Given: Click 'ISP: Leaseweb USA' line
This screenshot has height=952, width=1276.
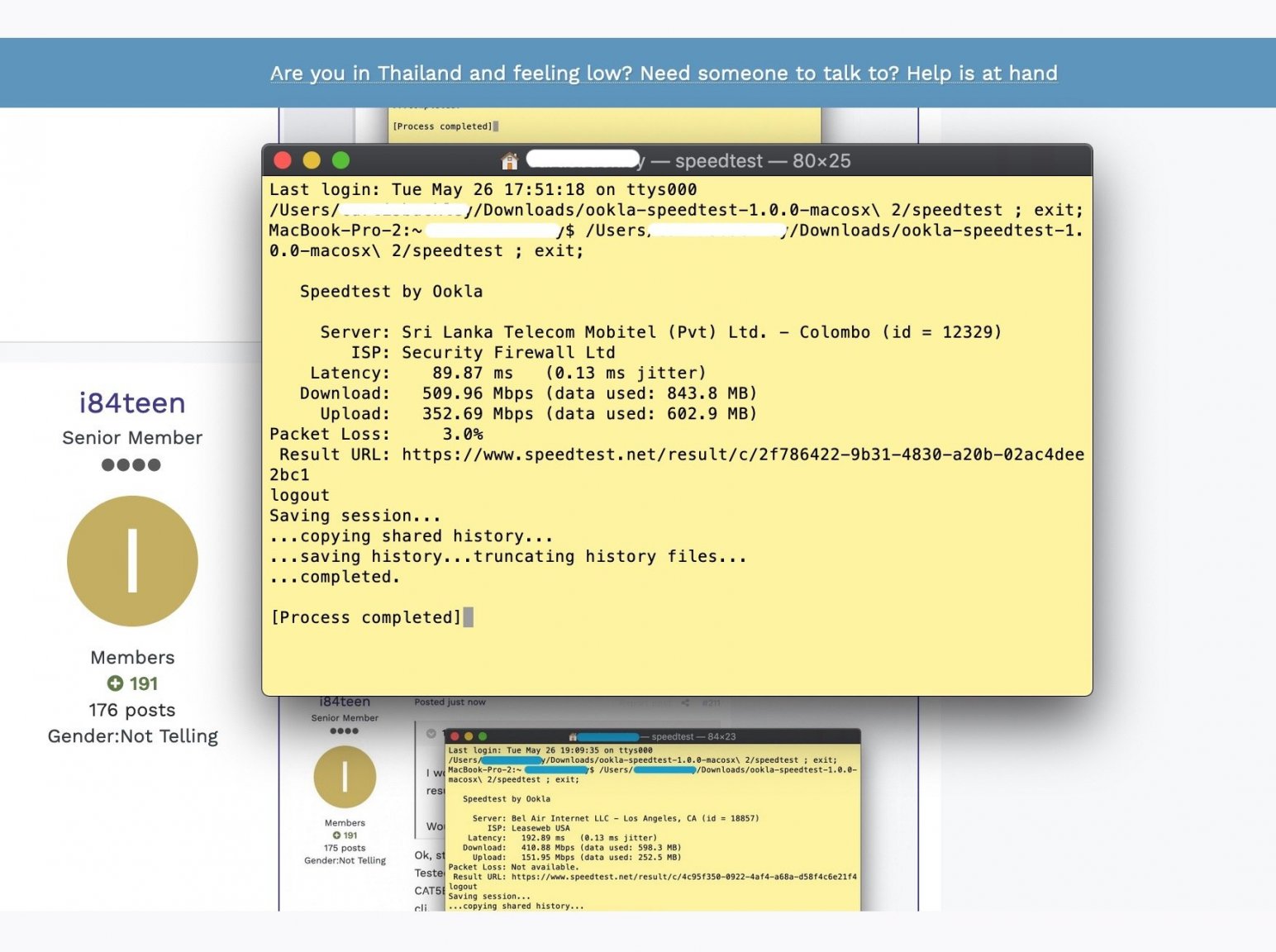Looking at the screenshot, I should (528, 828).
